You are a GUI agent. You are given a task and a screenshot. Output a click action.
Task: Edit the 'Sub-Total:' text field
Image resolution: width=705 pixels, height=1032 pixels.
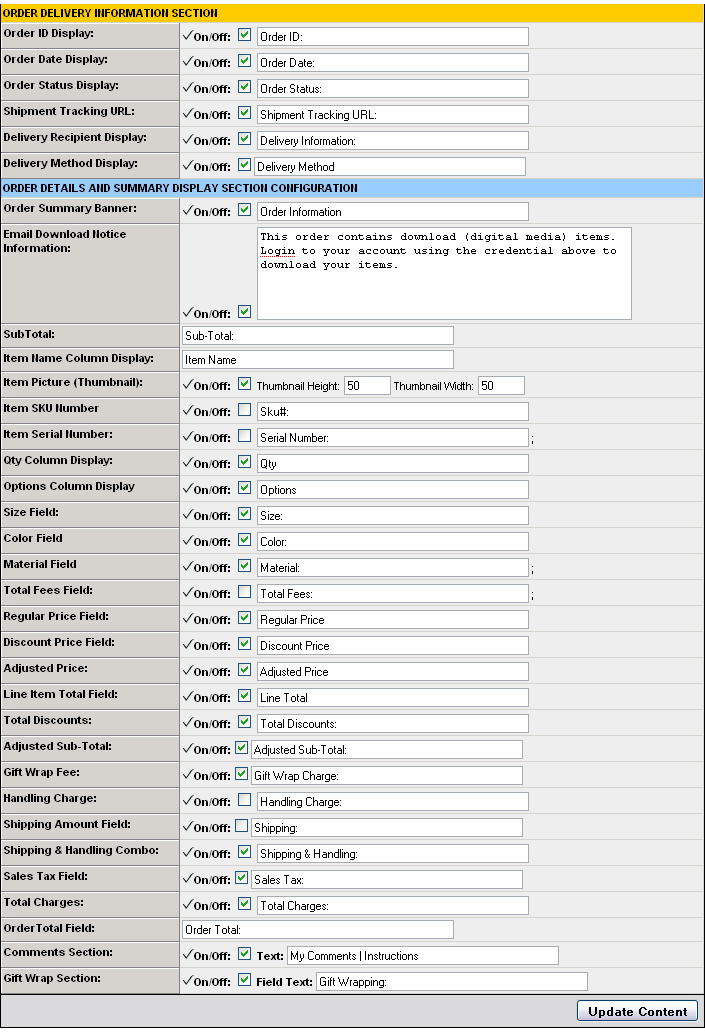(317, 336)
